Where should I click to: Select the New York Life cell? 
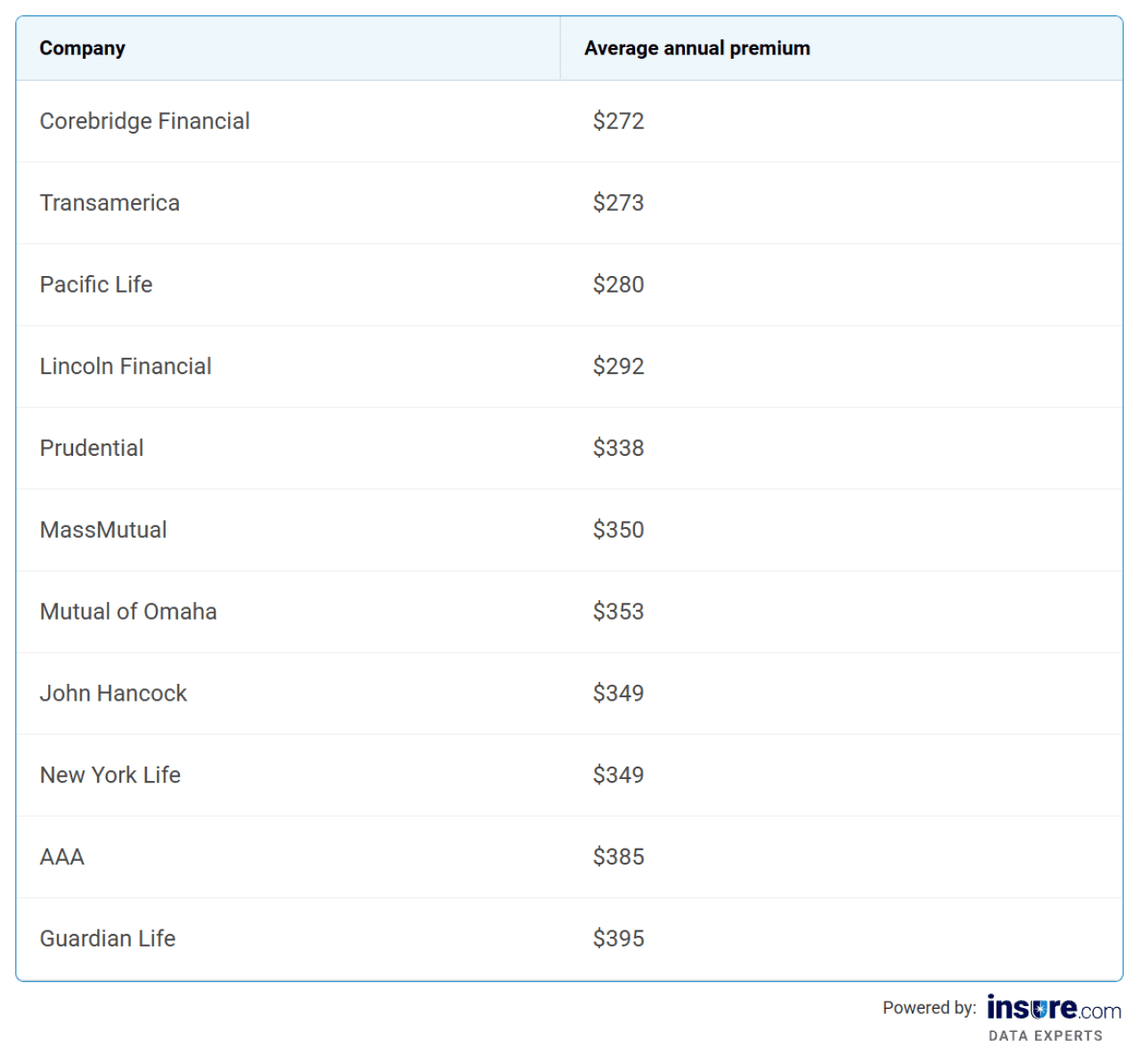coord(110,775)
